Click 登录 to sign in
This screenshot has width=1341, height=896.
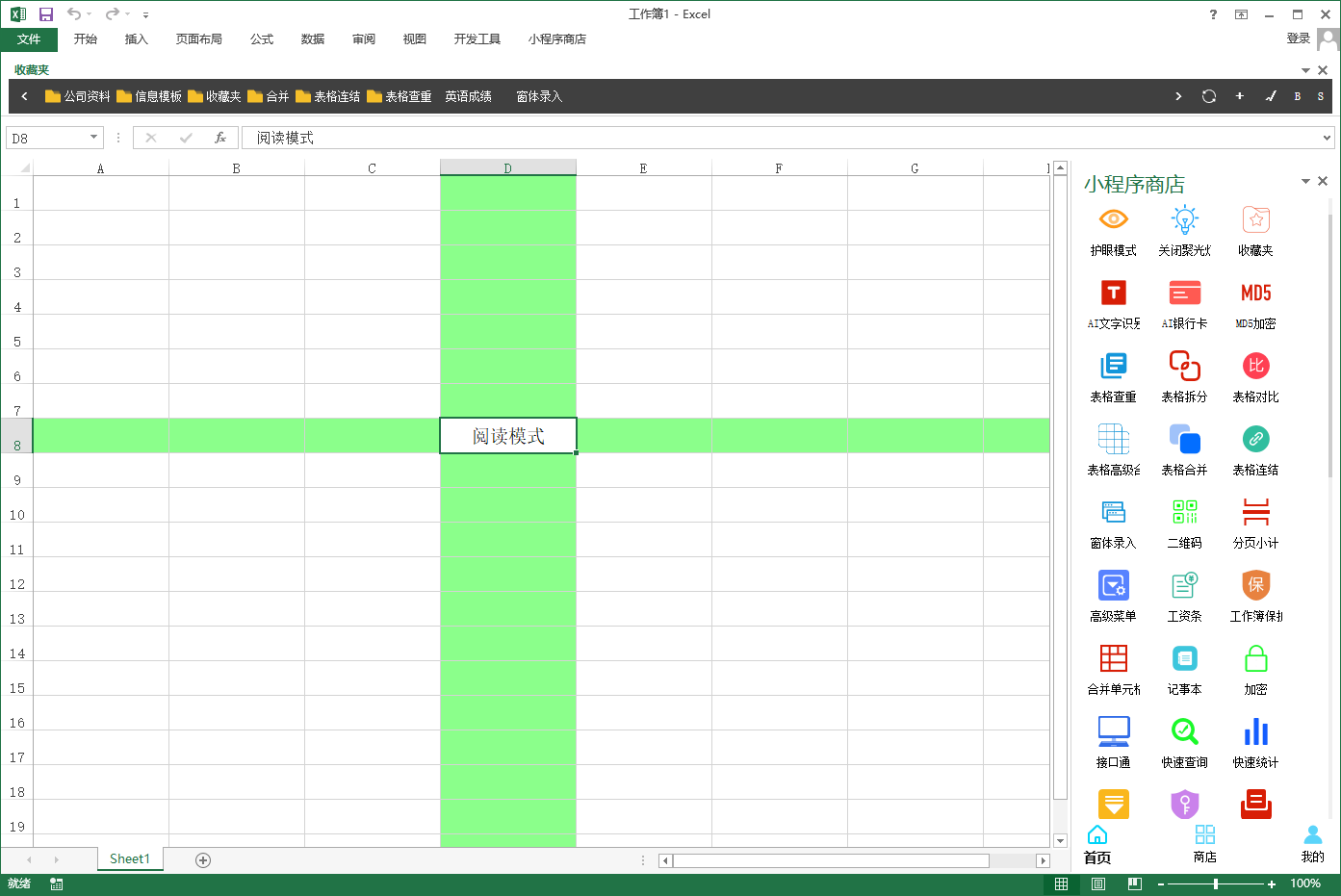(1299, 38)
